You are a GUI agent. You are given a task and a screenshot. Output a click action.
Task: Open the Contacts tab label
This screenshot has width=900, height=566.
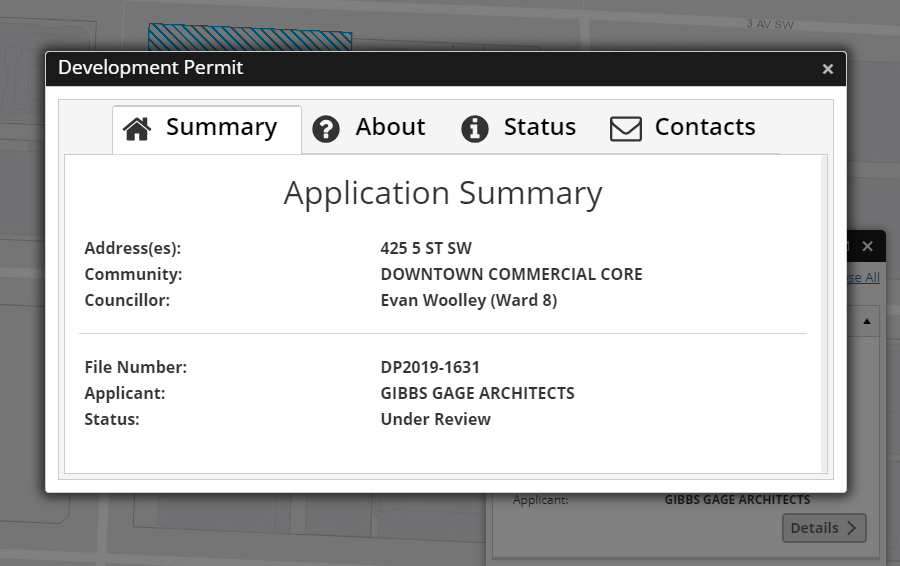(x=704, y=127)
